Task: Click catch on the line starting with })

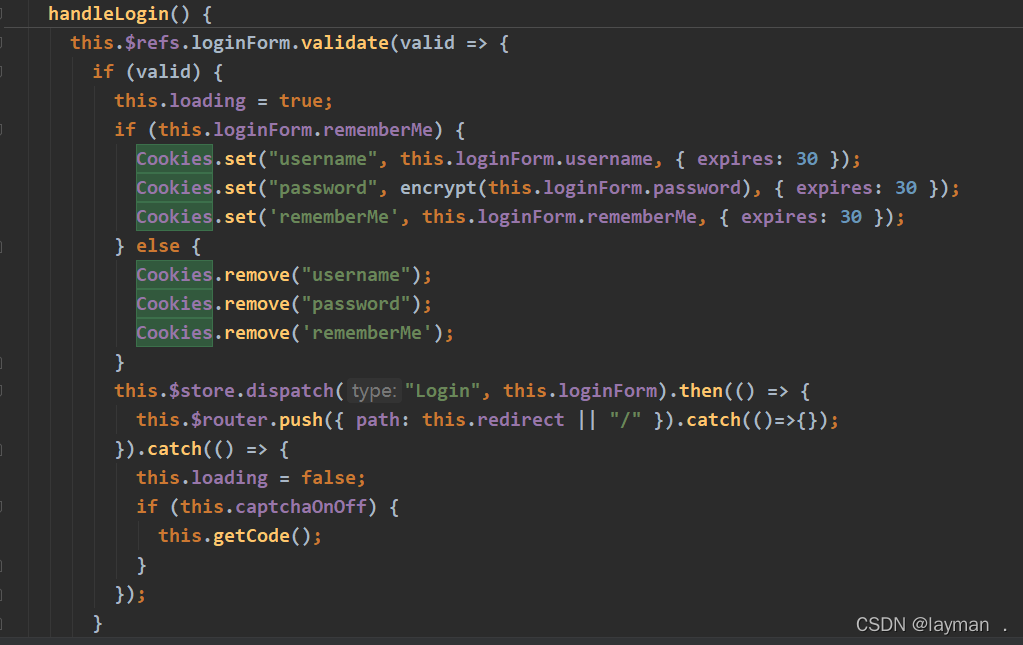Action: pyautogui.click(x=174, y=449)
